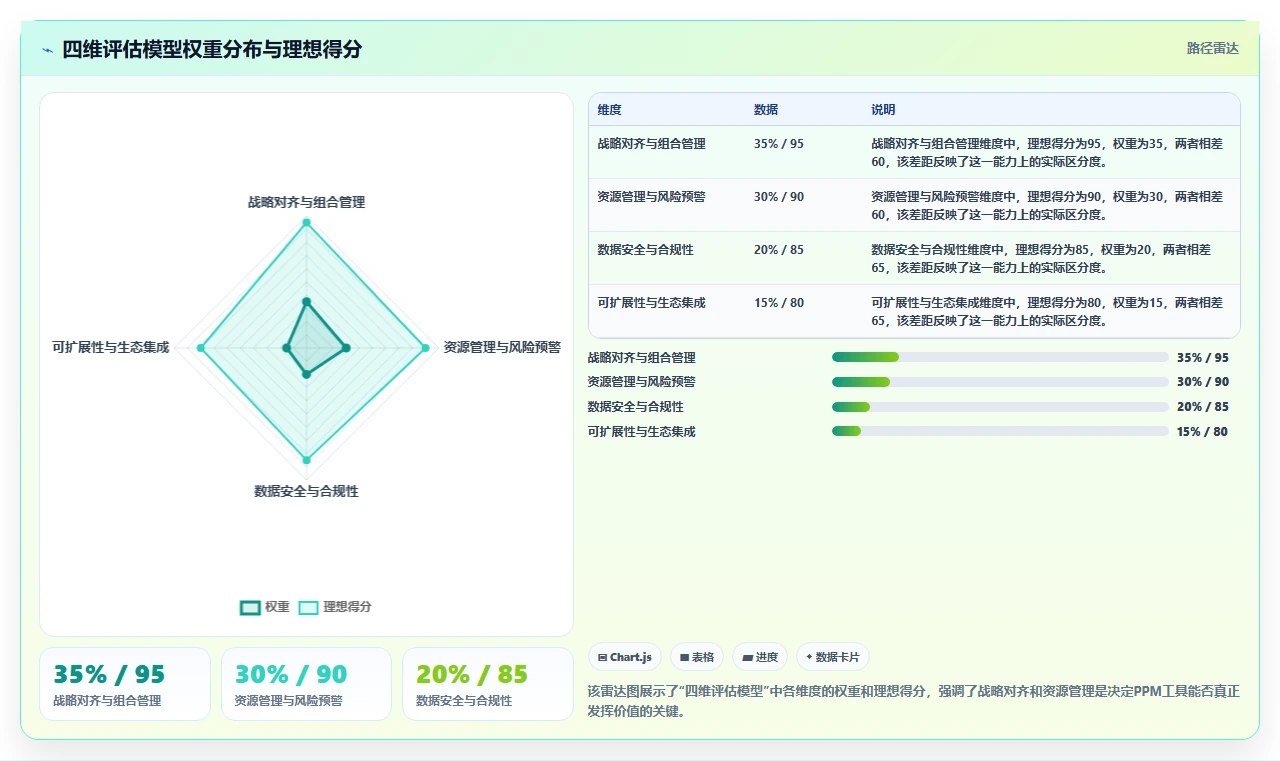Click table cell 15% / 80

[779, 303]
